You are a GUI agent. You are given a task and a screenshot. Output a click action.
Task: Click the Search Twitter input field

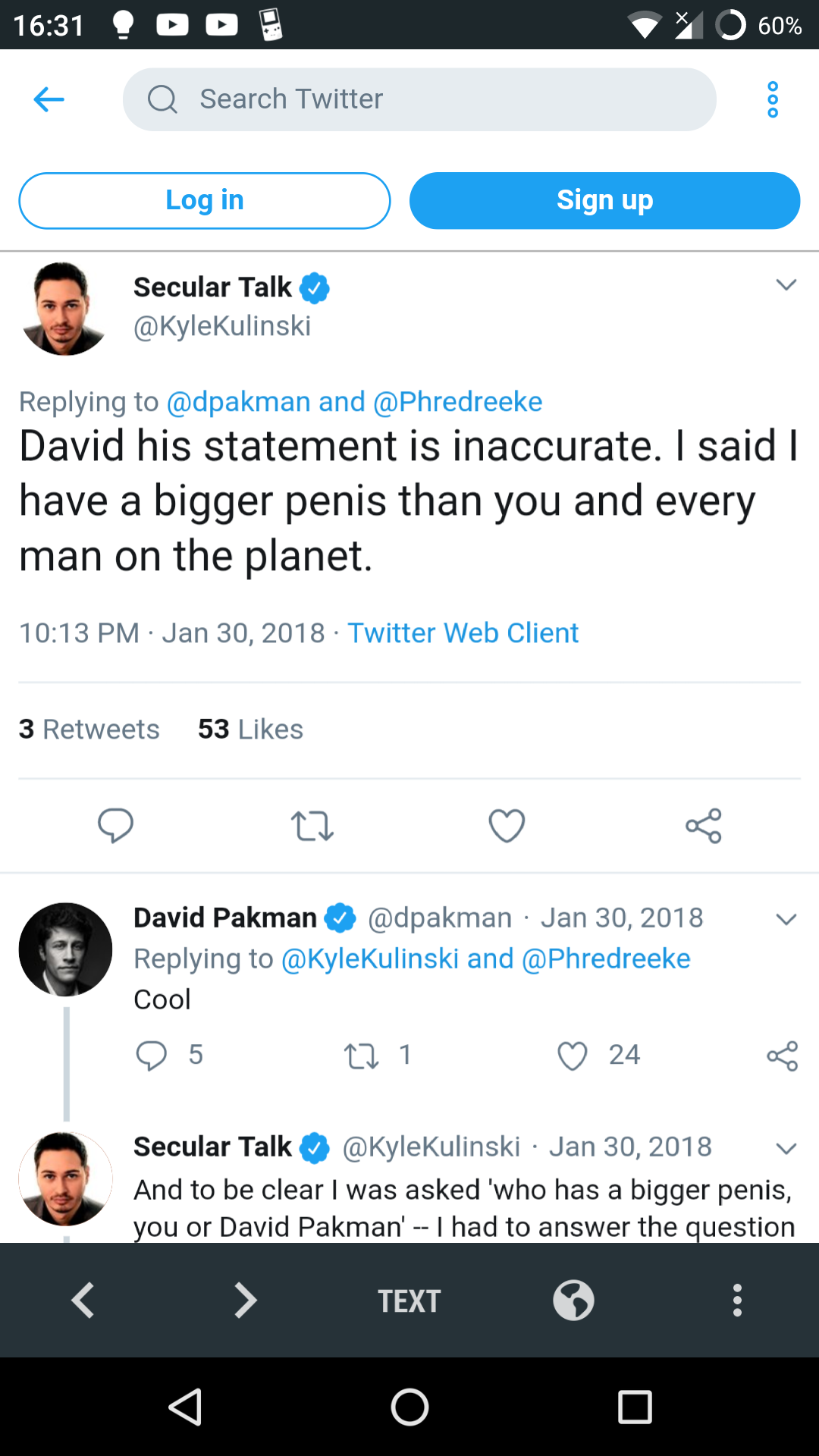(419, 99)
